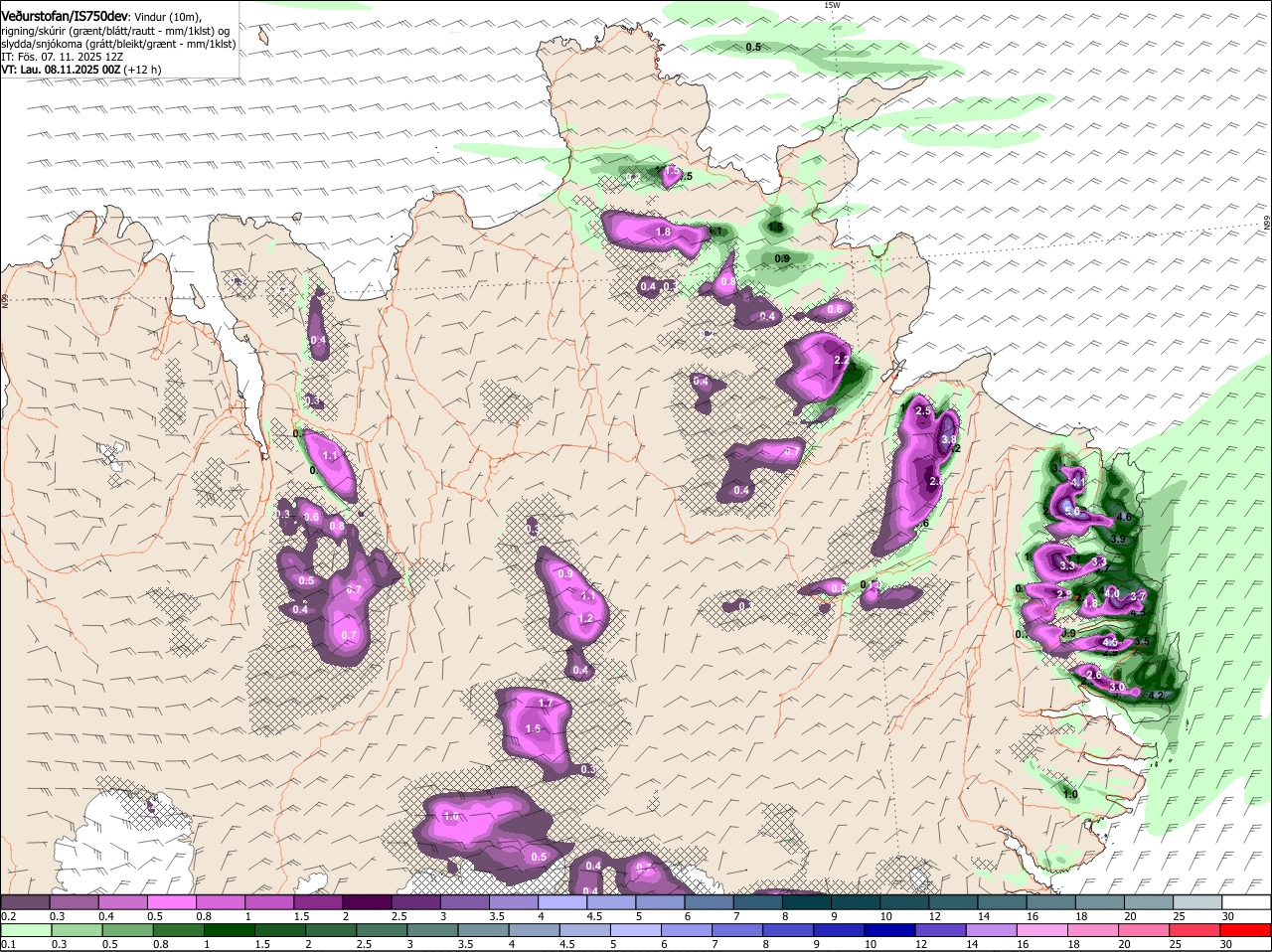
Task: Click the 1.1 snowfall value in the west
Action: click(331, 455)
